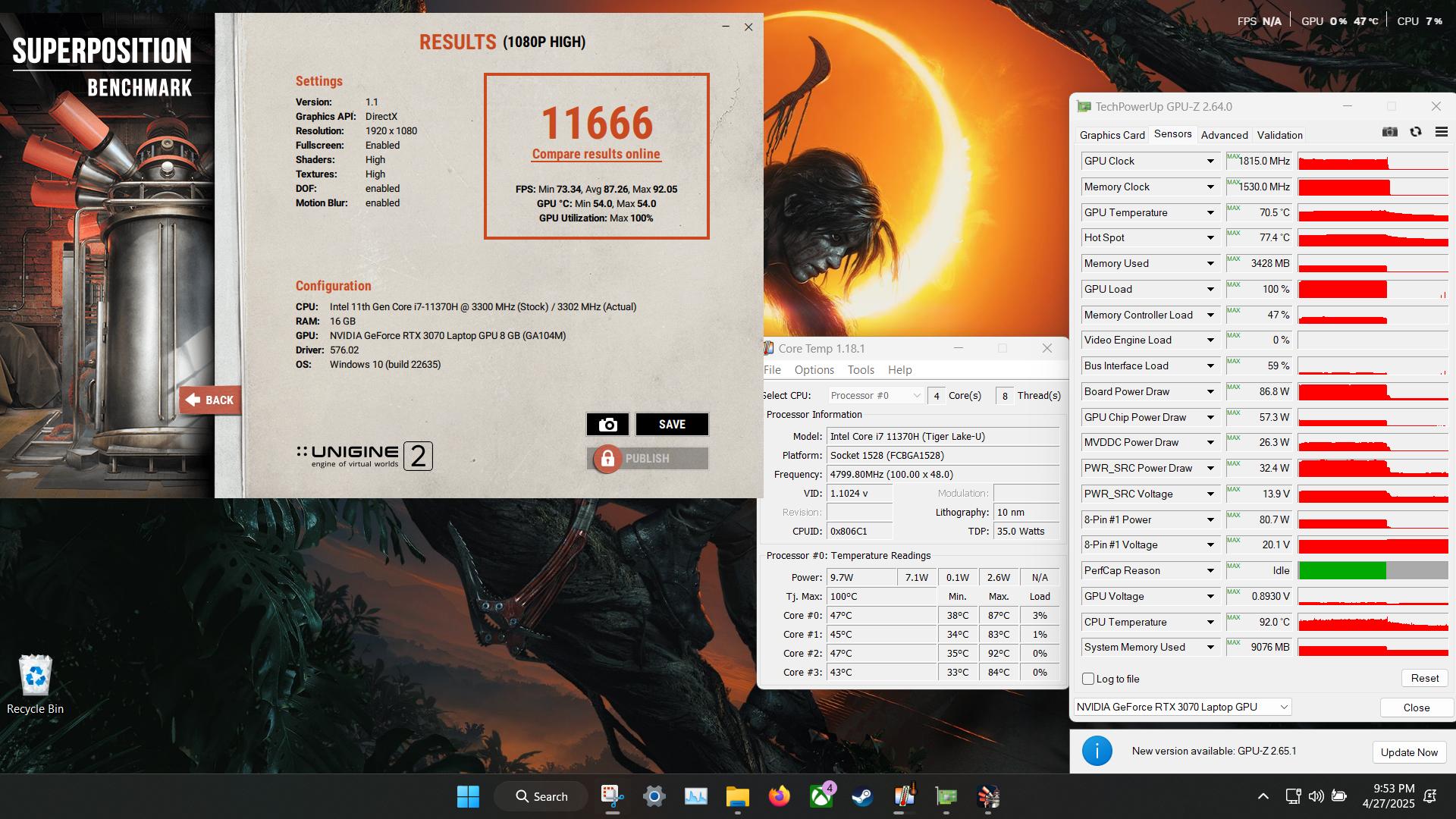Open the Tools menu in Core Temp

861,370
